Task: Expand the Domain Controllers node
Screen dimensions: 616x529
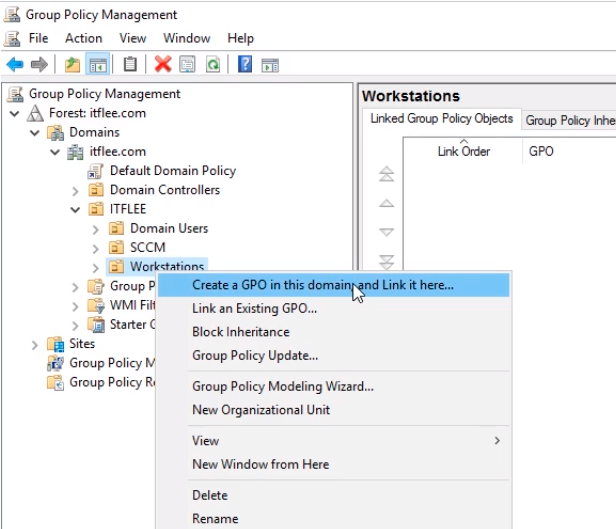Action: click(75, 191)
